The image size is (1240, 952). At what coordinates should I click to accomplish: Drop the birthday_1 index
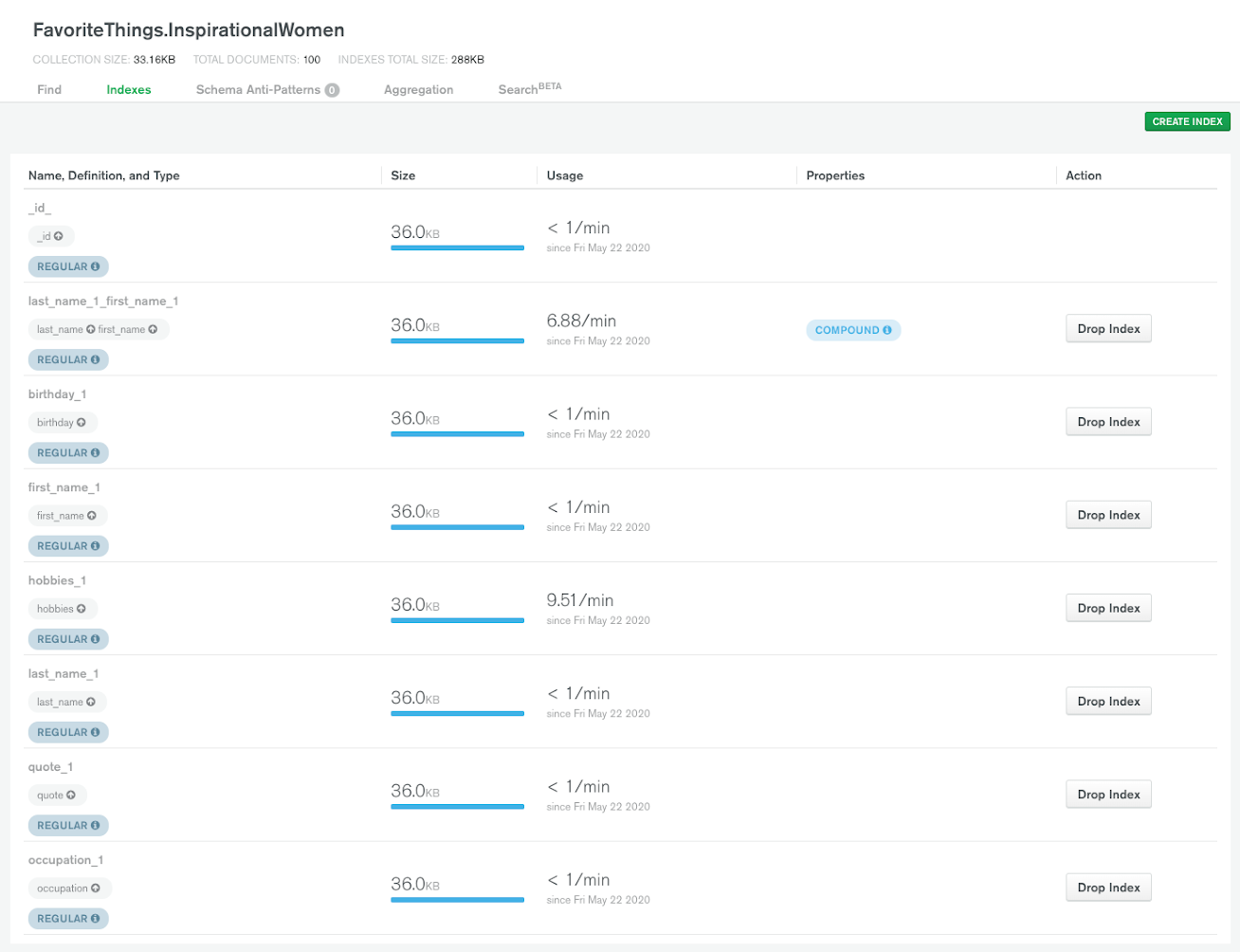click(x=1108, y=422)
